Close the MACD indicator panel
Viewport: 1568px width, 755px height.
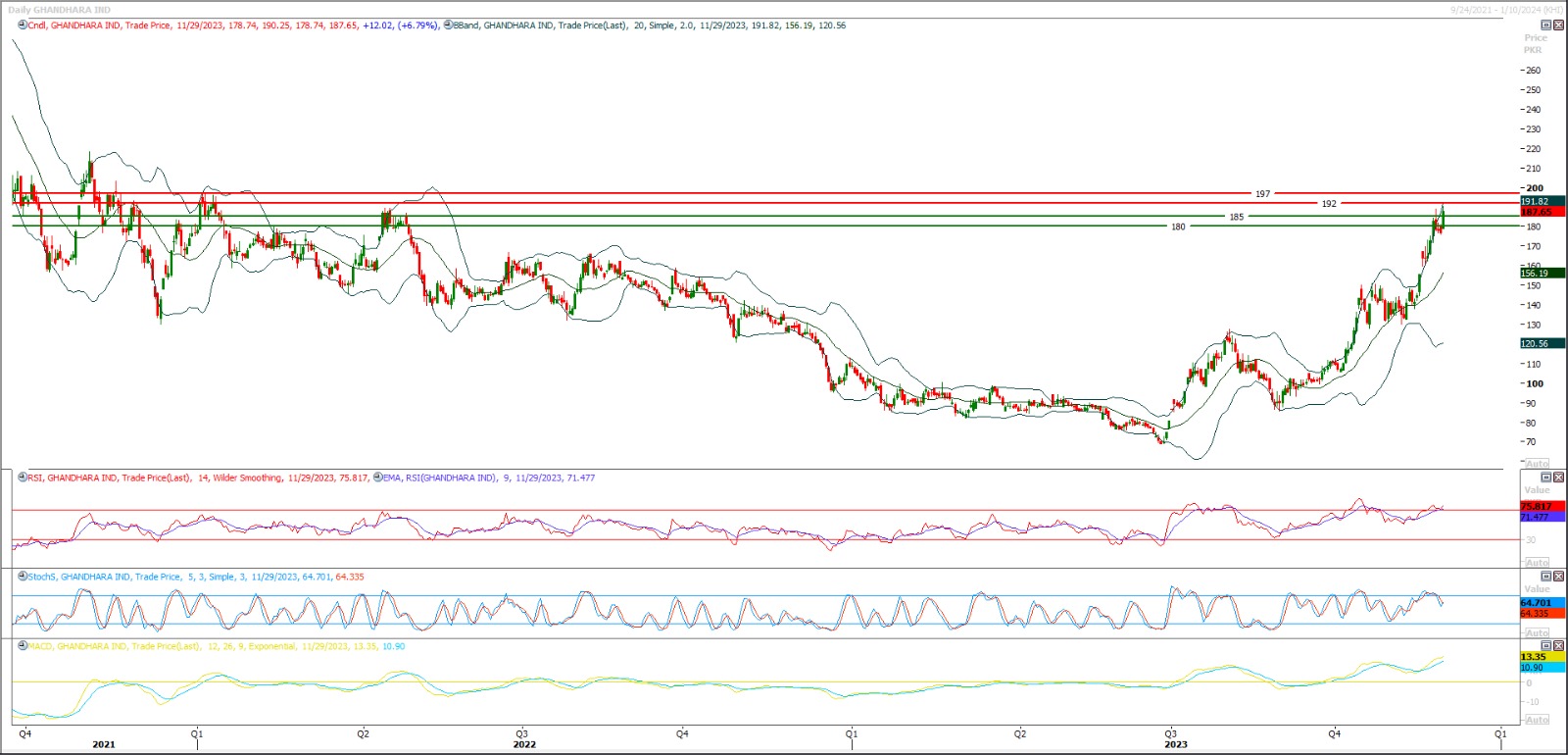pos(1558,646)
